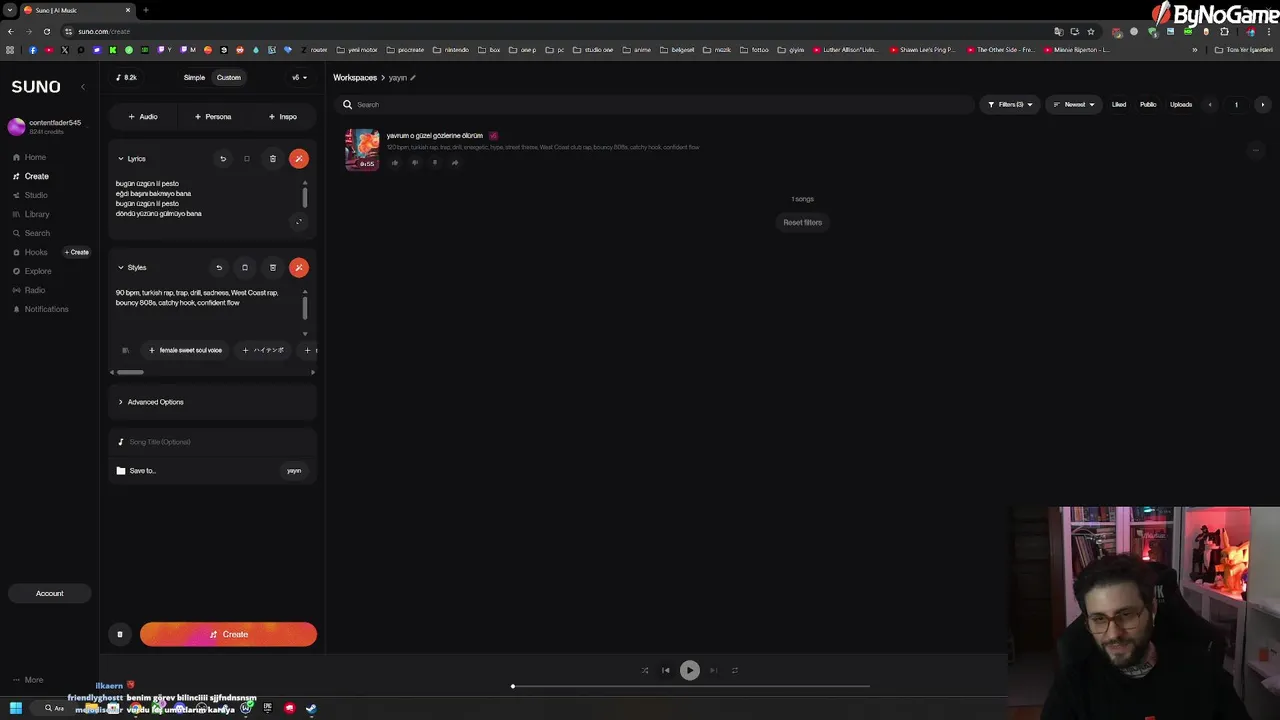Dislike the song with thumbs-down icon
This screenshot has width=1280, height=720.
(x=415, y=162)
